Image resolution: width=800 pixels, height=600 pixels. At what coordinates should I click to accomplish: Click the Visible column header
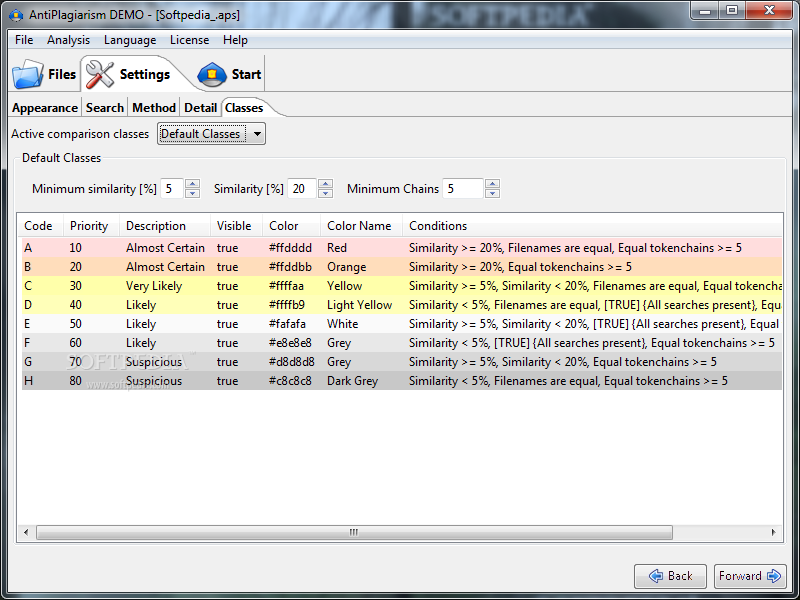point(236,226)
